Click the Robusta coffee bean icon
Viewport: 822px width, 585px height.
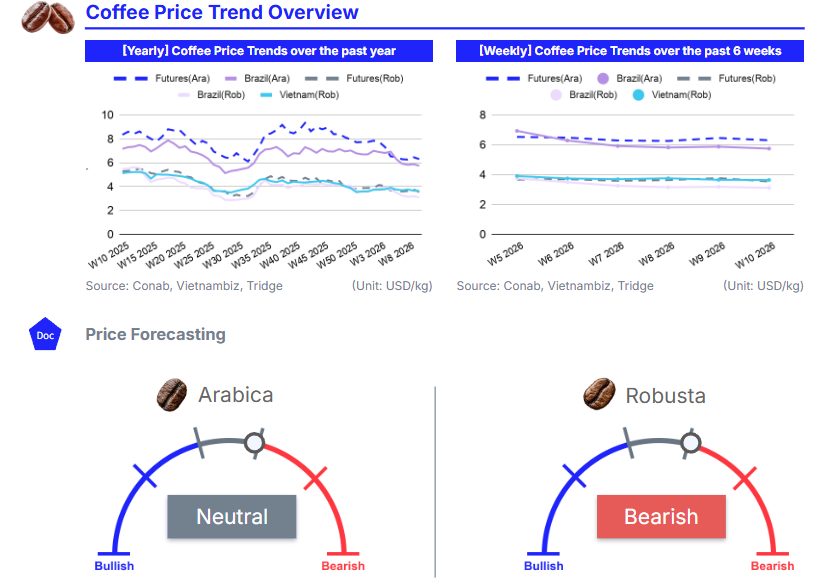(599, 395)
